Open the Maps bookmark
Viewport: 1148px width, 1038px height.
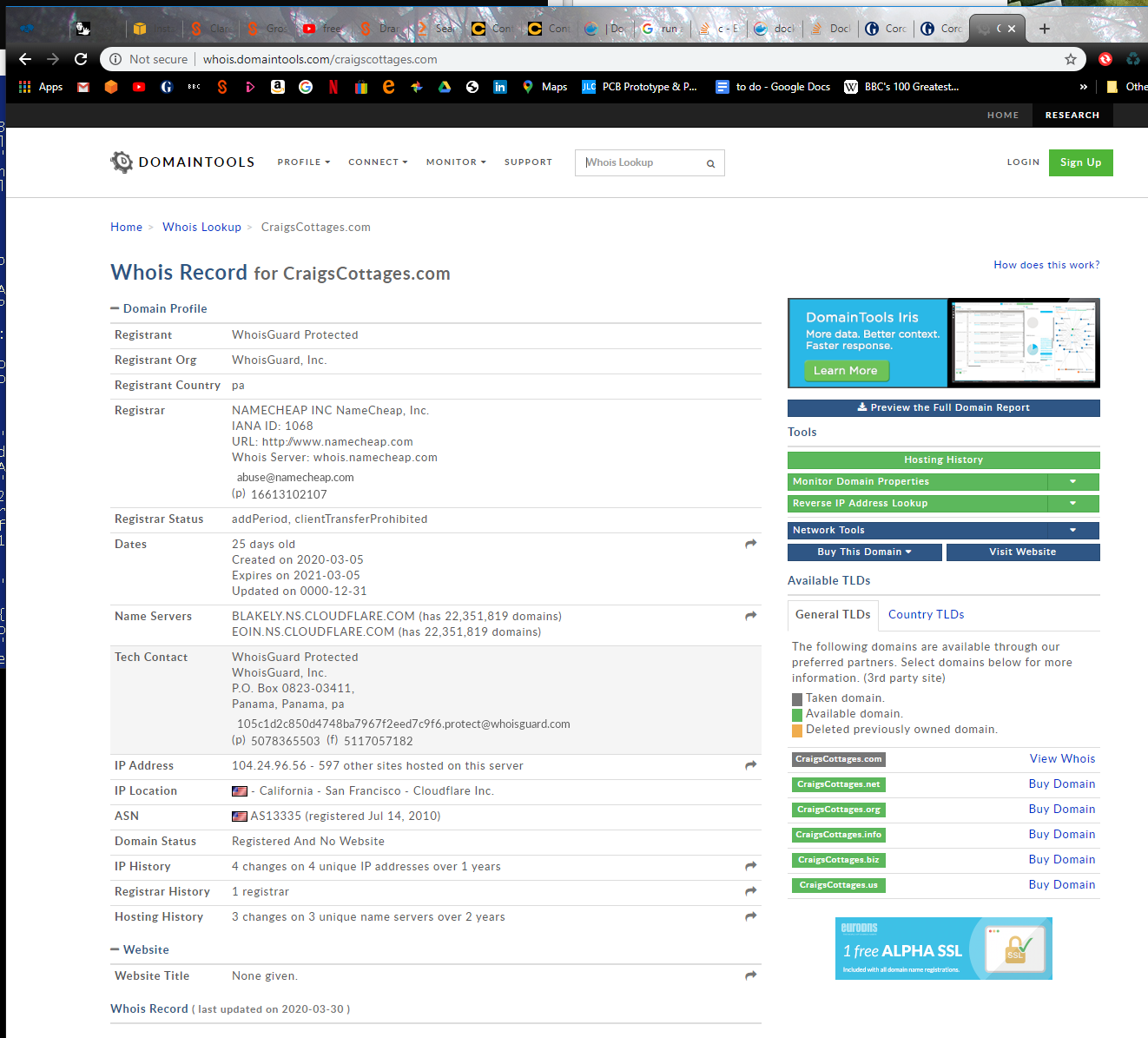click(544, 87)
